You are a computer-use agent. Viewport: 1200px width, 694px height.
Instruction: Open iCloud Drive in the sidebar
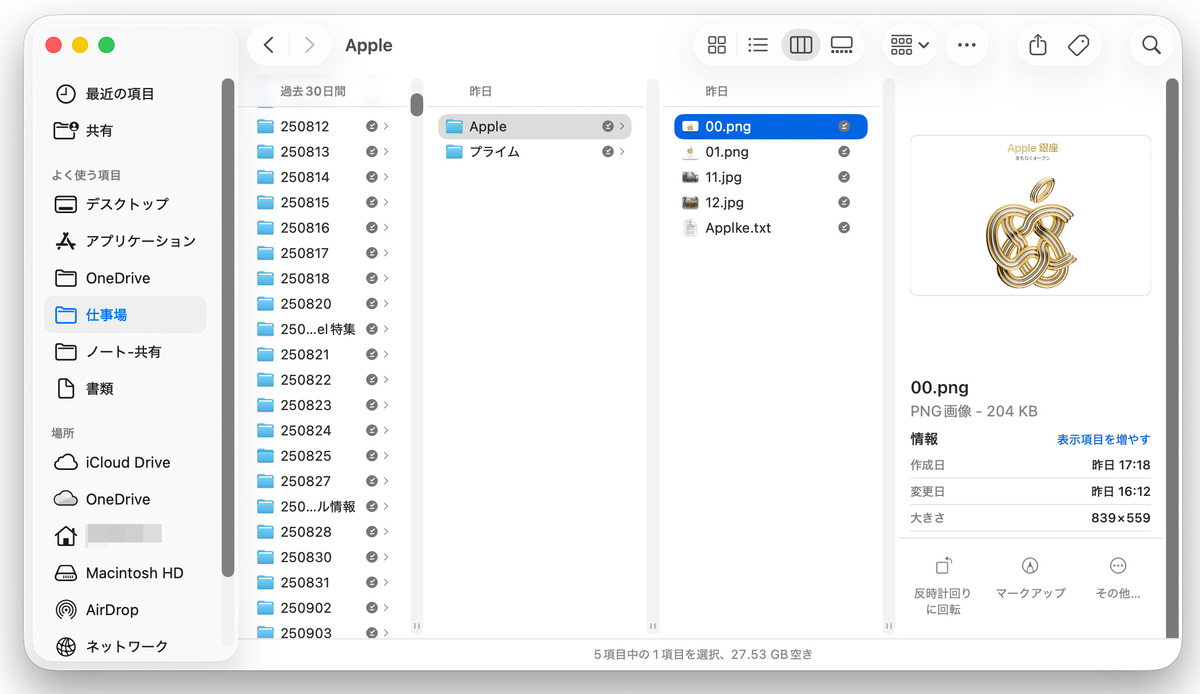[125, 462]
